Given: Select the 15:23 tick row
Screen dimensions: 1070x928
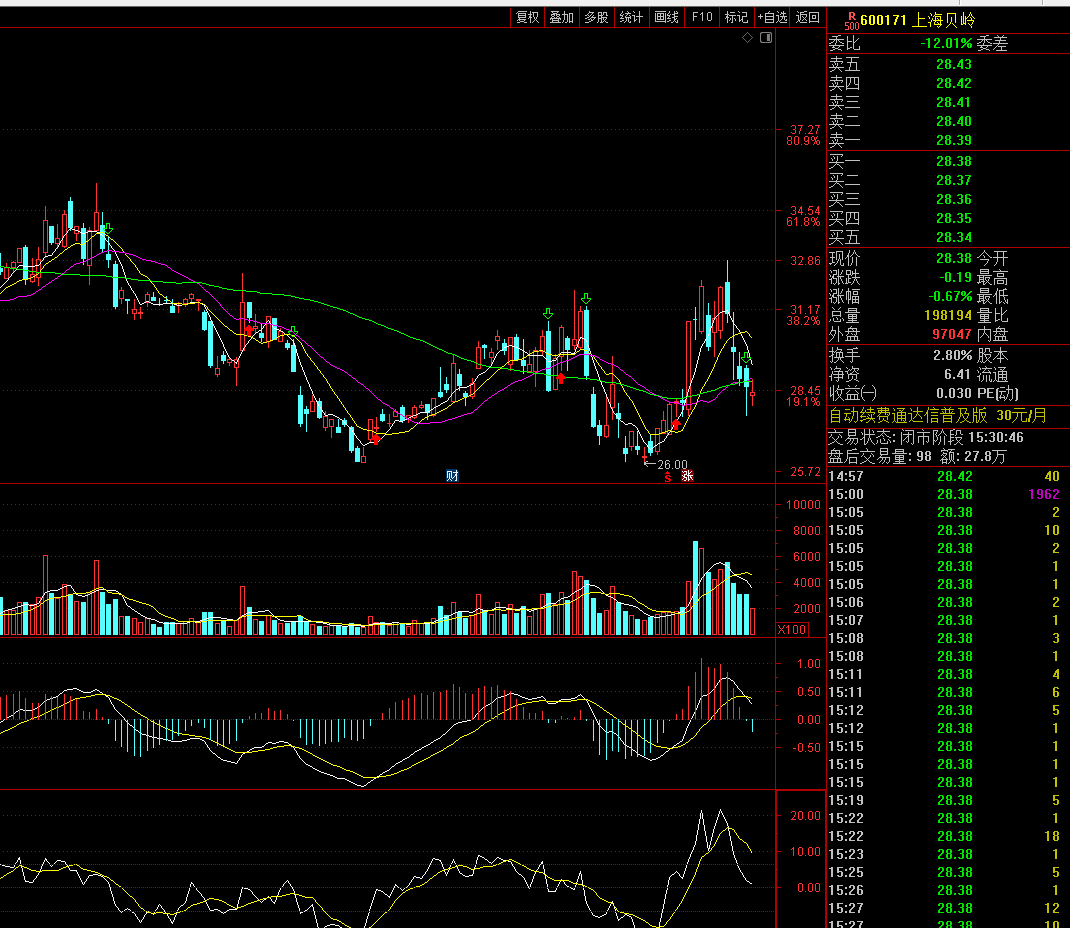Looking at the screenshot, I should (948, 854).
